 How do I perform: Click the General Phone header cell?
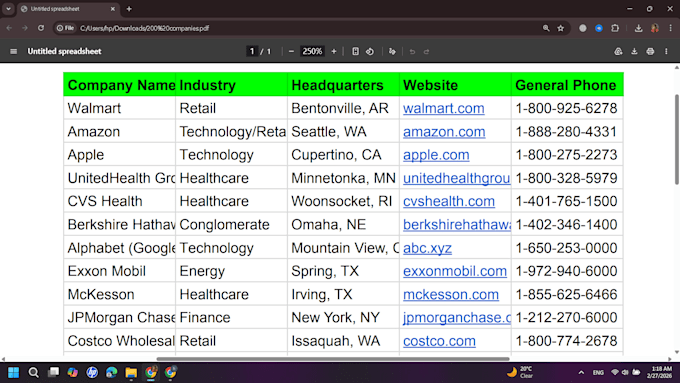(567, 85)
